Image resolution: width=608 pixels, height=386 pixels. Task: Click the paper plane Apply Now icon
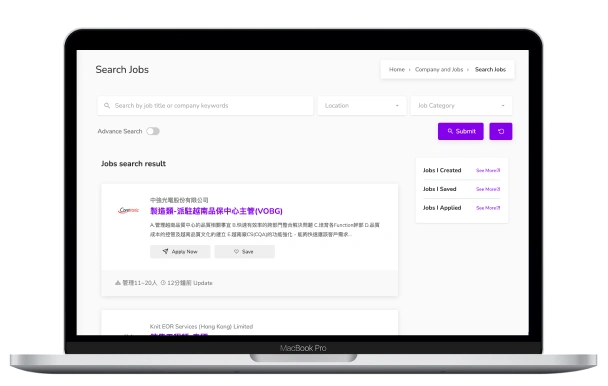[165, 251]
